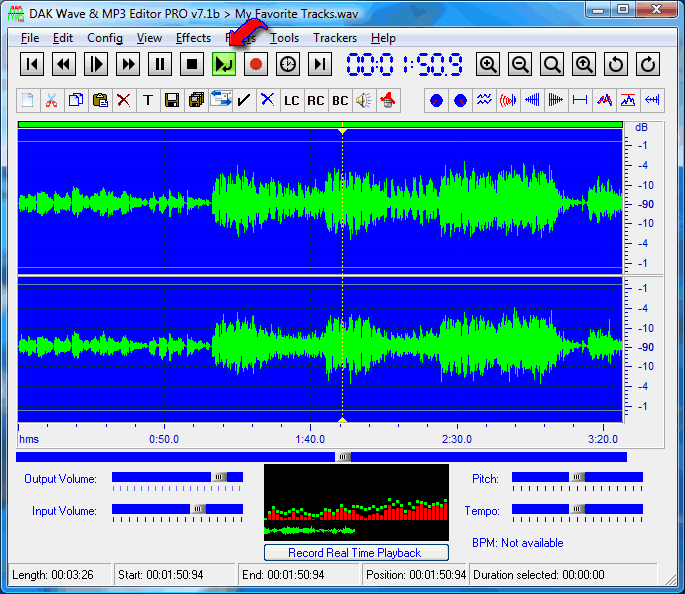Click the green overview bar above waveform
The width and height of the screenshot is (685, 594).
coord(320,125)
